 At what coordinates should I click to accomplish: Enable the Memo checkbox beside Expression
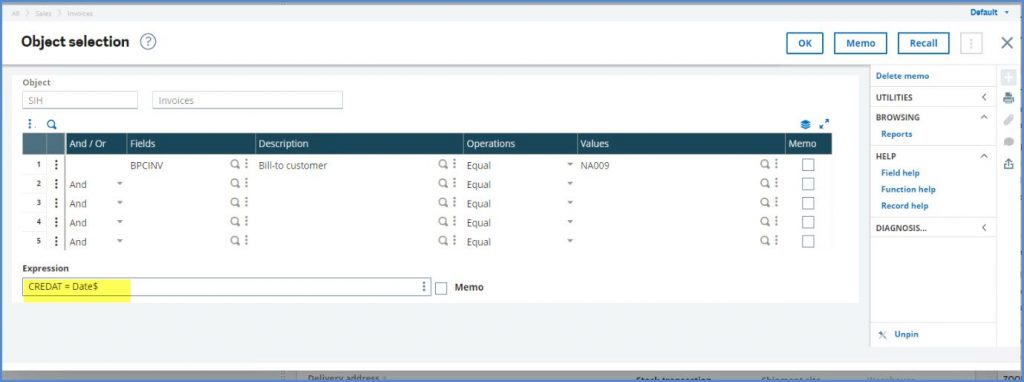[441, 288]
